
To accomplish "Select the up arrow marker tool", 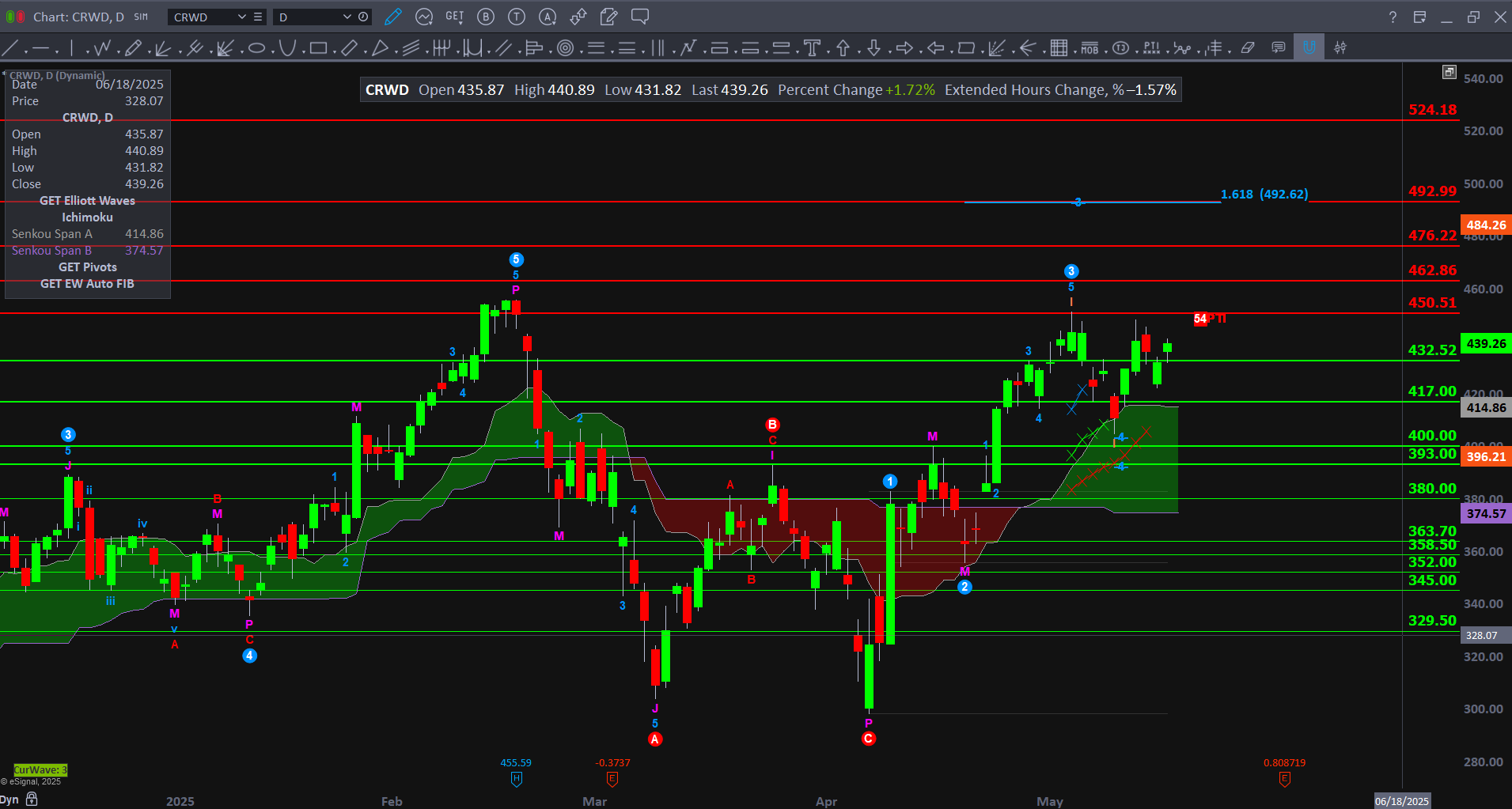I will click(843, 48).
